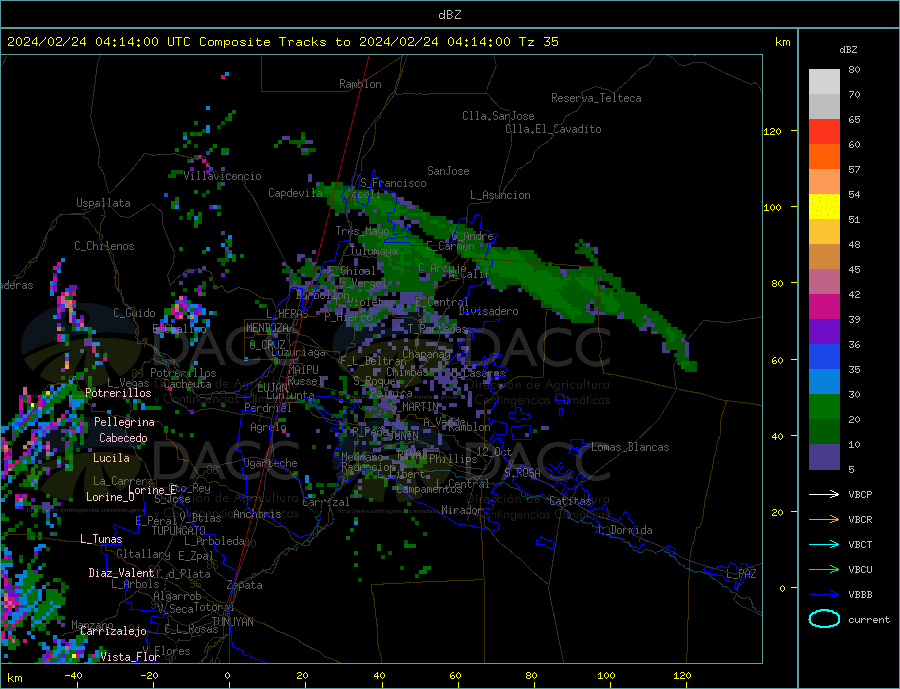Click the 'Carrizalejo' station label
The width and height of the screenshot is (900, 689).
coord(114,632)
